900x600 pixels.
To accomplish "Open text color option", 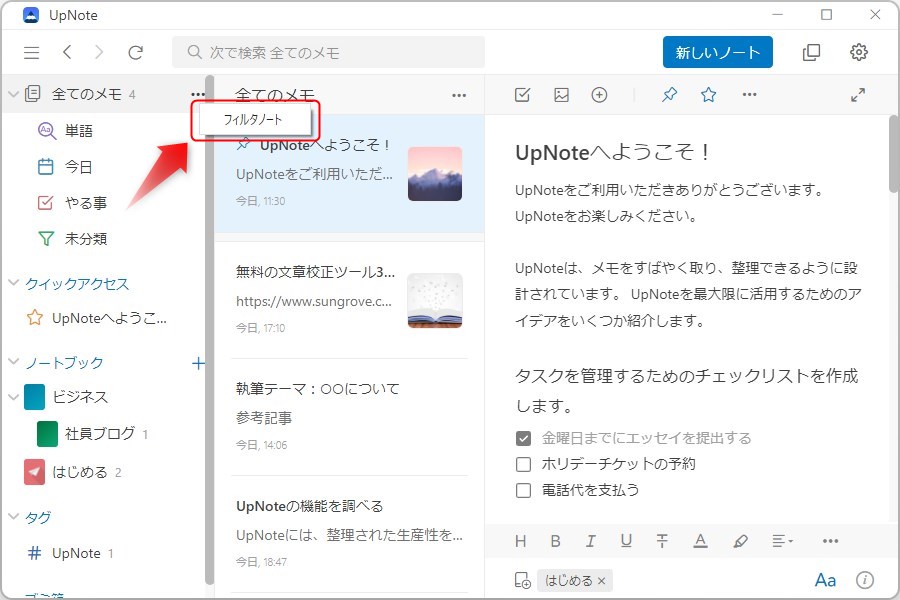I will (x=700, y=541).
